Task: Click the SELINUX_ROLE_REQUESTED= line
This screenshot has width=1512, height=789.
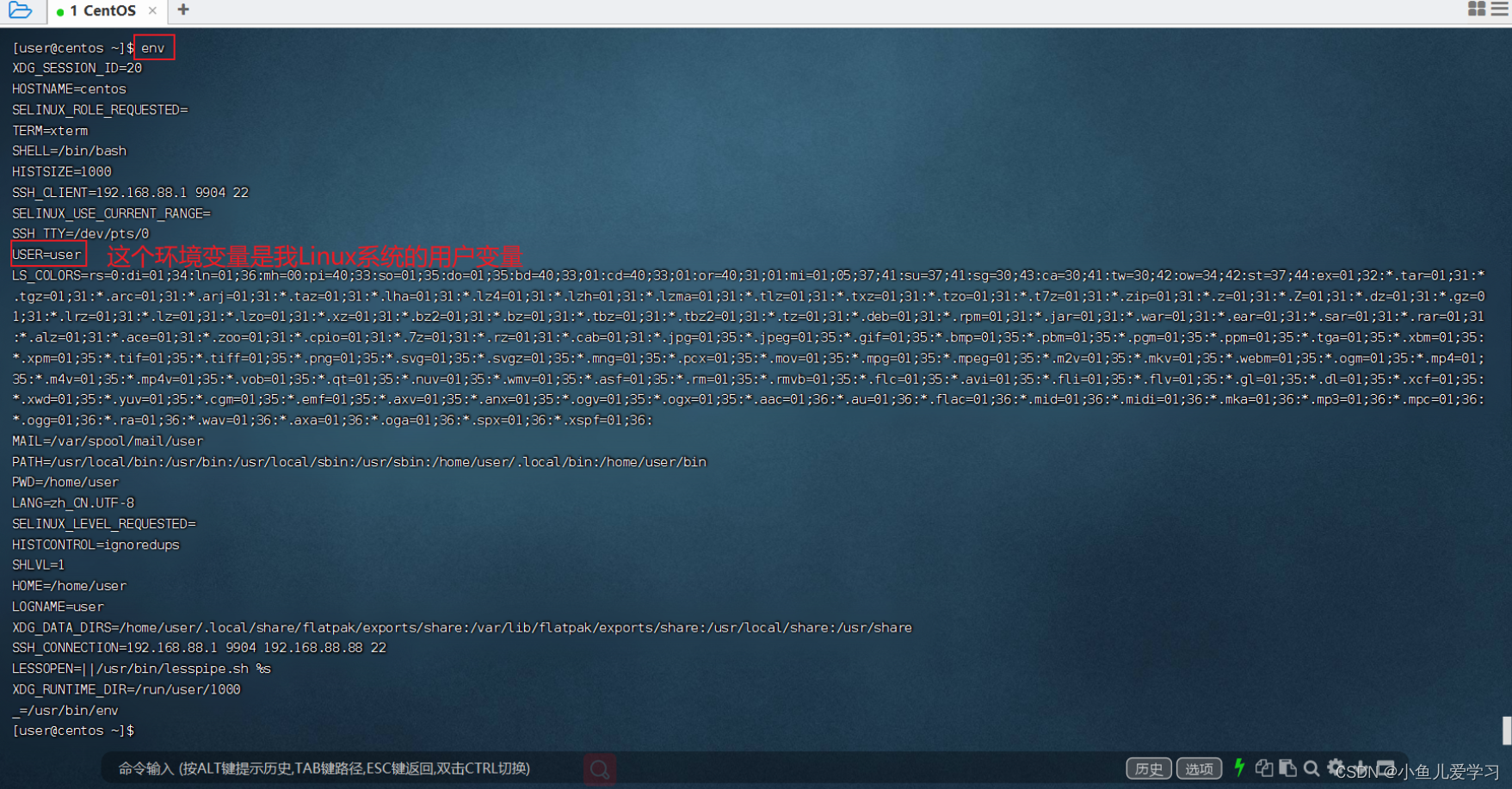Action: 100,110
